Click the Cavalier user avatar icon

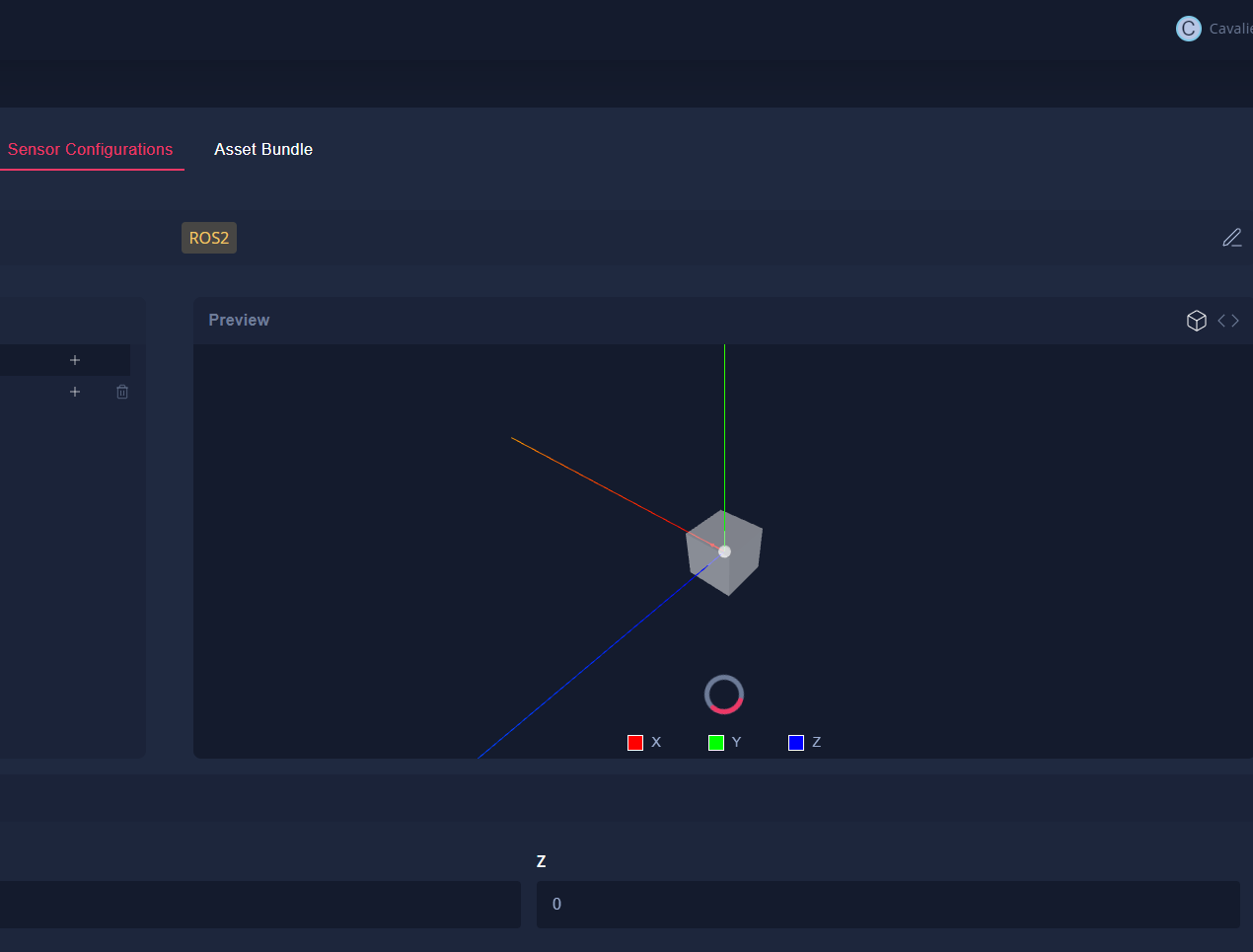click(x=1189, y=29)
